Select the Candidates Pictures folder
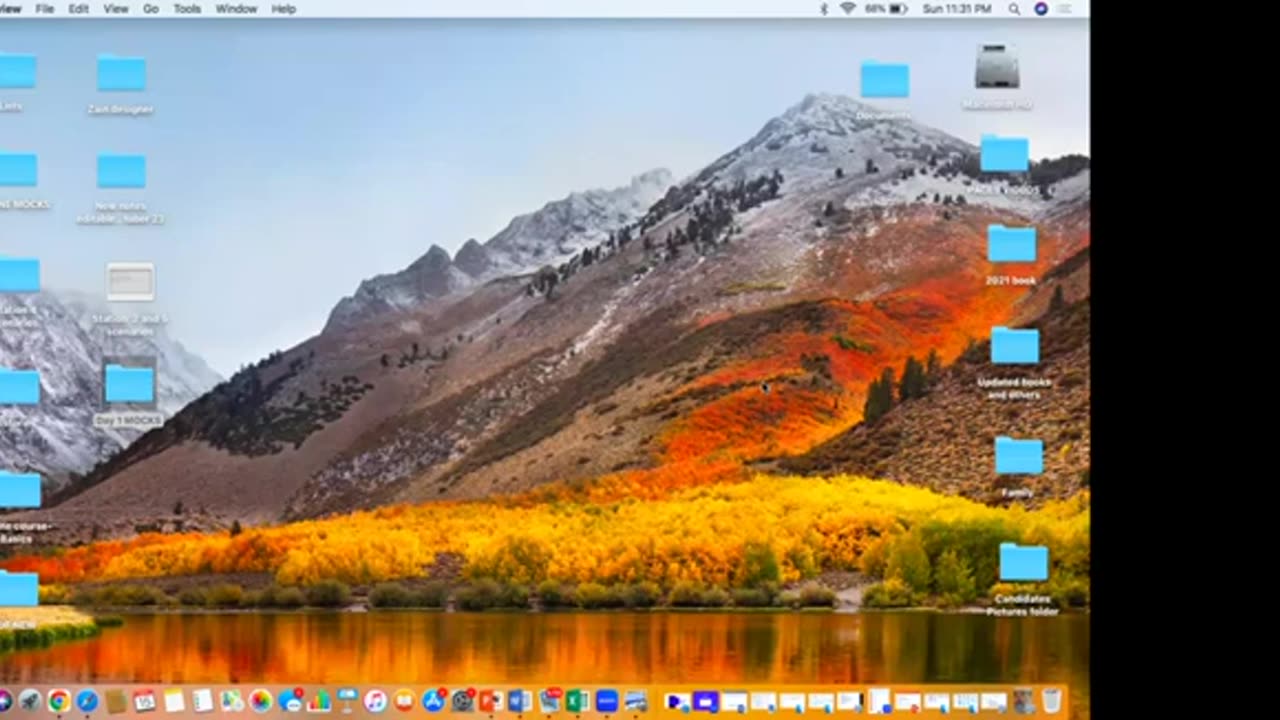 click(1024, 562)
